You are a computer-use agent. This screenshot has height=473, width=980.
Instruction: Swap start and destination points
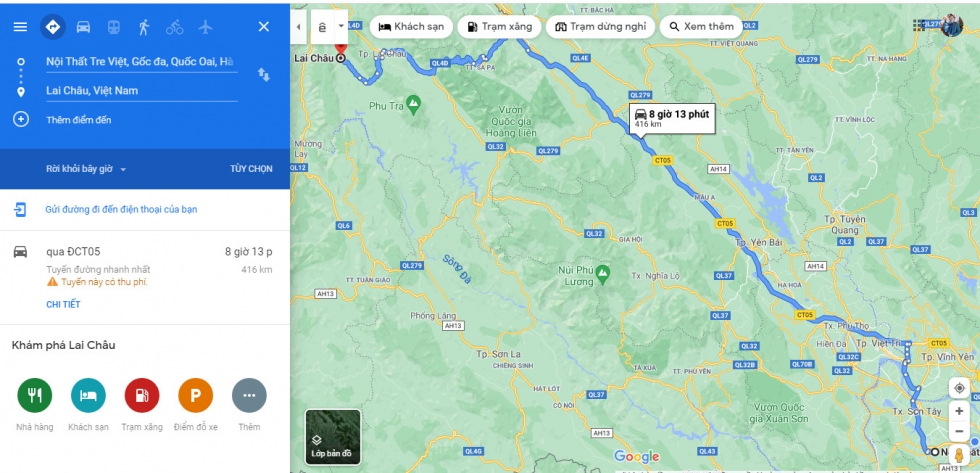[x=264, y=75]
